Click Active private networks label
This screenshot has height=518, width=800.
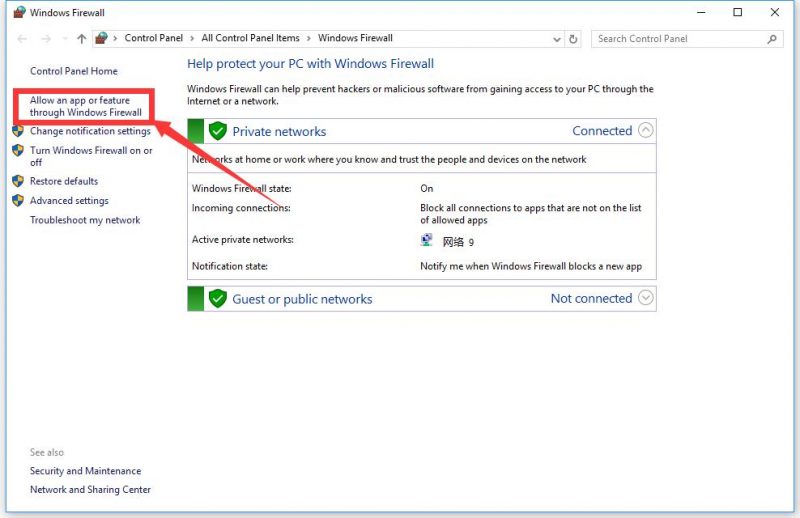(x=242, y=239)
